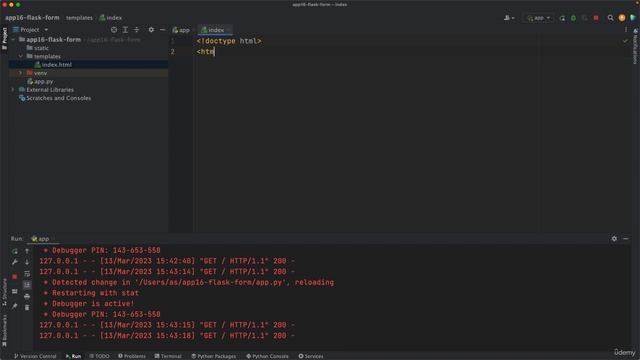This screenshot has height=360, width=640.
Task: Click wrench settings icon in Run panel
Action: click(15, 262)
